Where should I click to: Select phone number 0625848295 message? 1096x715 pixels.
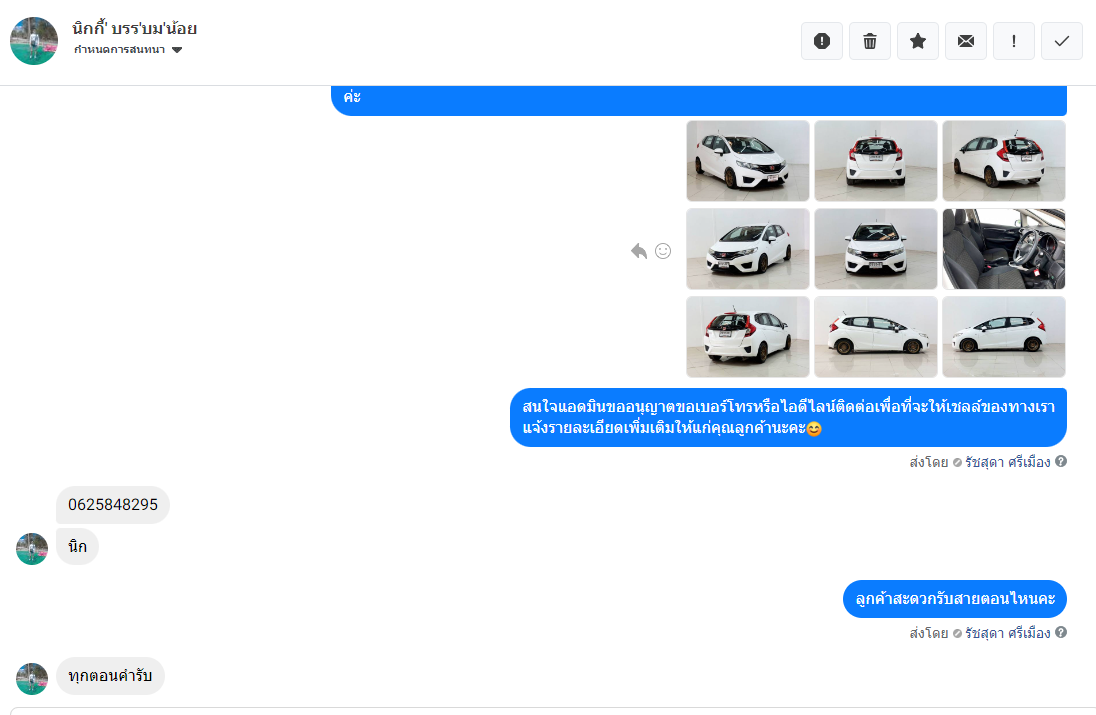(x=113, y=505)
